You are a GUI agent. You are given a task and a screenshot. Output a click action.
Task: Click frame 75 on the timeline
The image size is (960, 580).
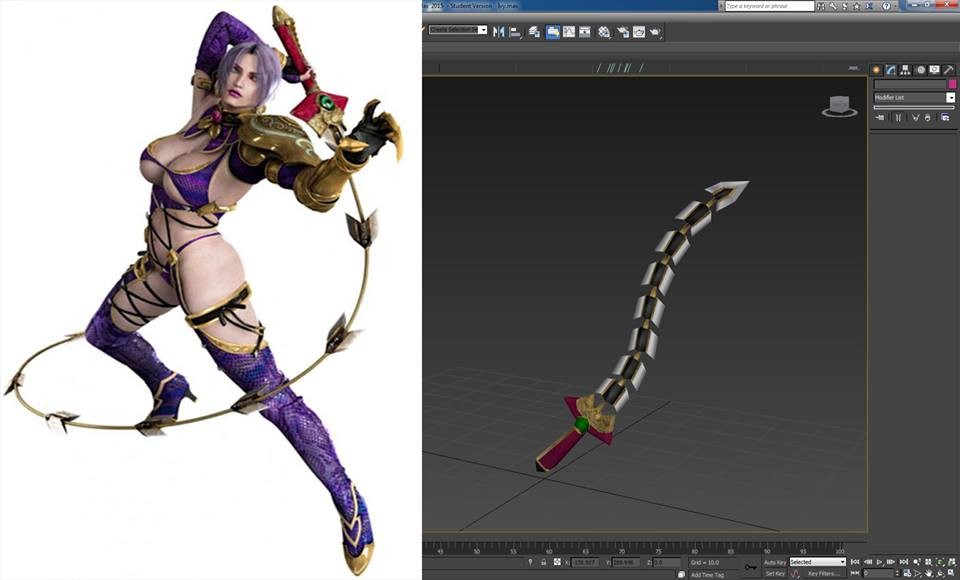(x=658, y=551)
